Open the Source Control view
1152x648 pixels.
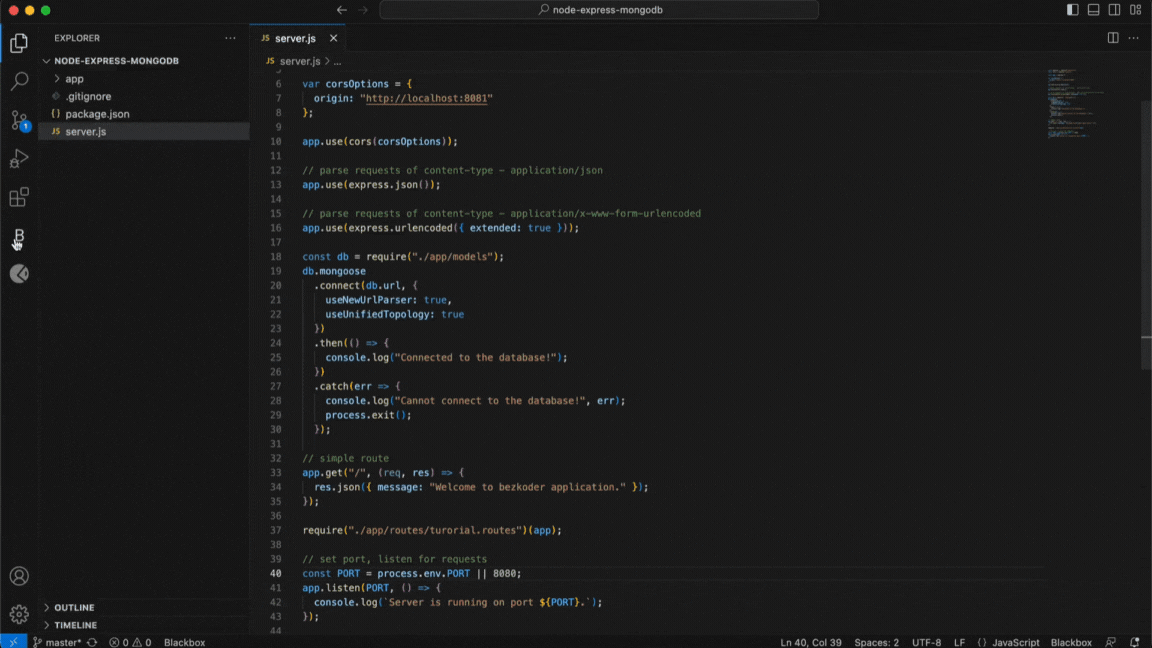[19, 120]
